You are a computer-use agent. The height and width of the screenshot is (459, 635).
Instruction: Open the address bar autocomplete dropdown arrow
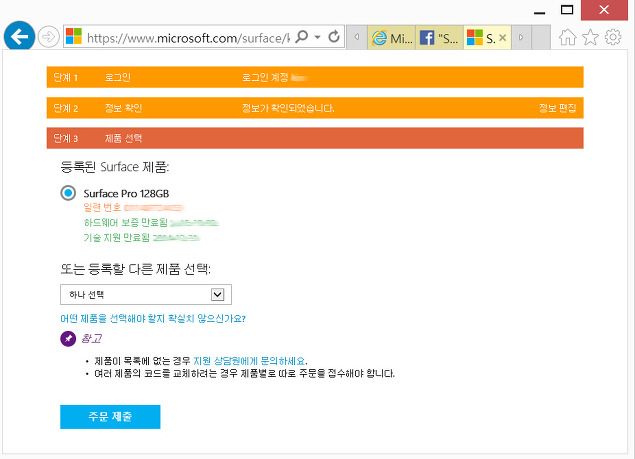[318, 37]
